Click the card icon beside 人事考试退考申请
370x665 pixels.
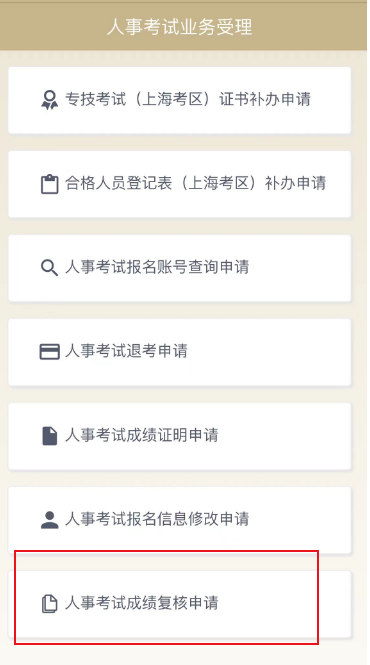coord(50,352)
